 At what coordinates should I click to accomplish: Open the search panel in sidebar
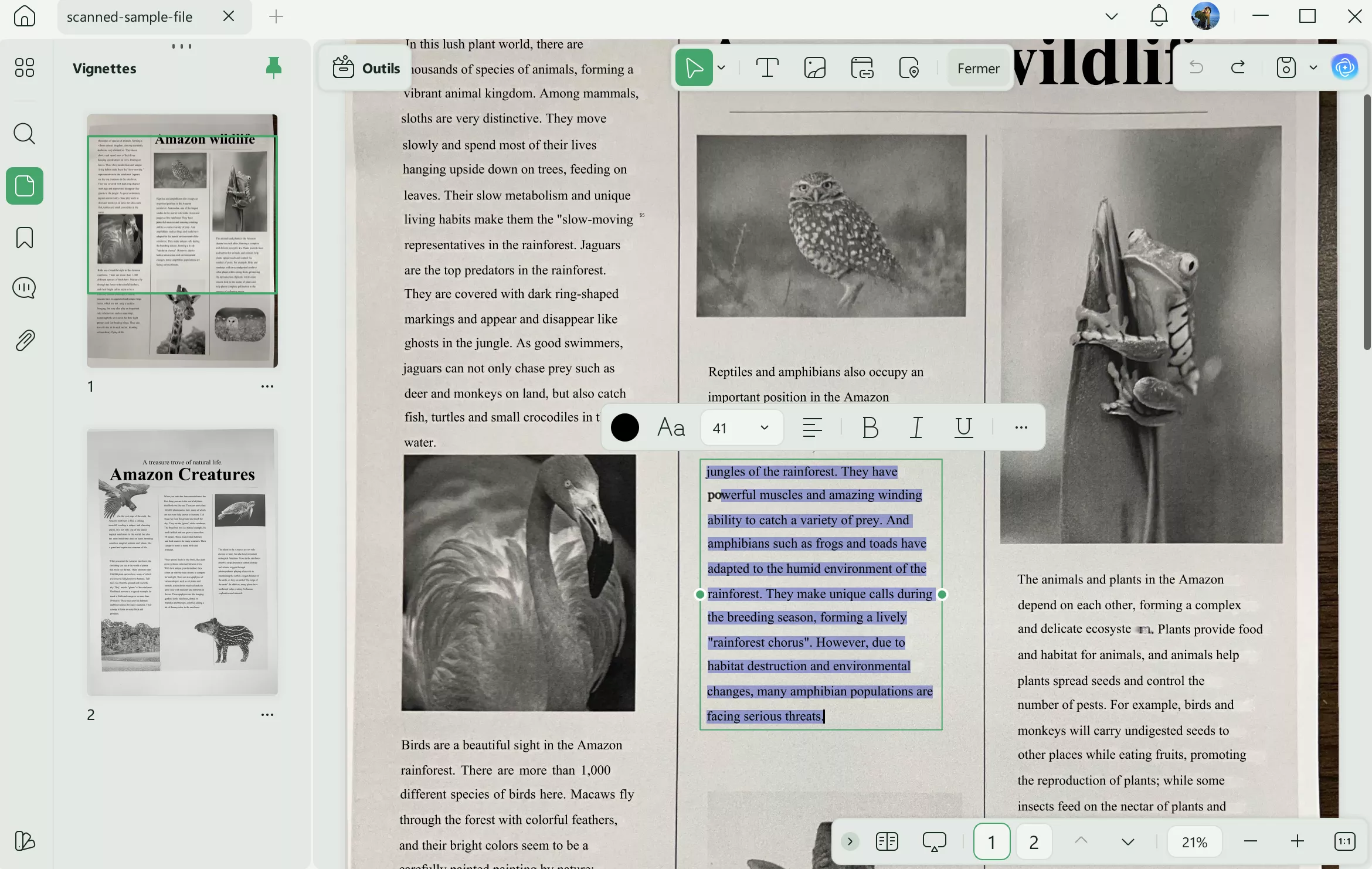pyautogui.click(x=25, y=134)
